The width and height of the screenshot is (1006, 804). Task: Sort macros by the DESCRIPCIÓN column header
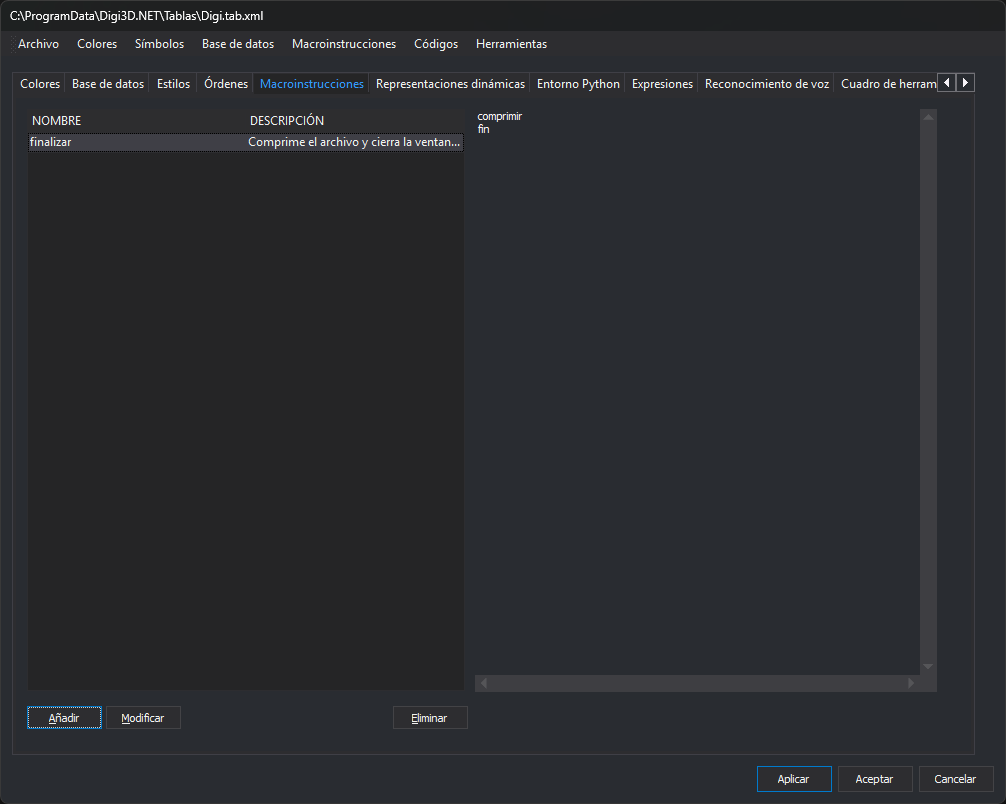355,121
